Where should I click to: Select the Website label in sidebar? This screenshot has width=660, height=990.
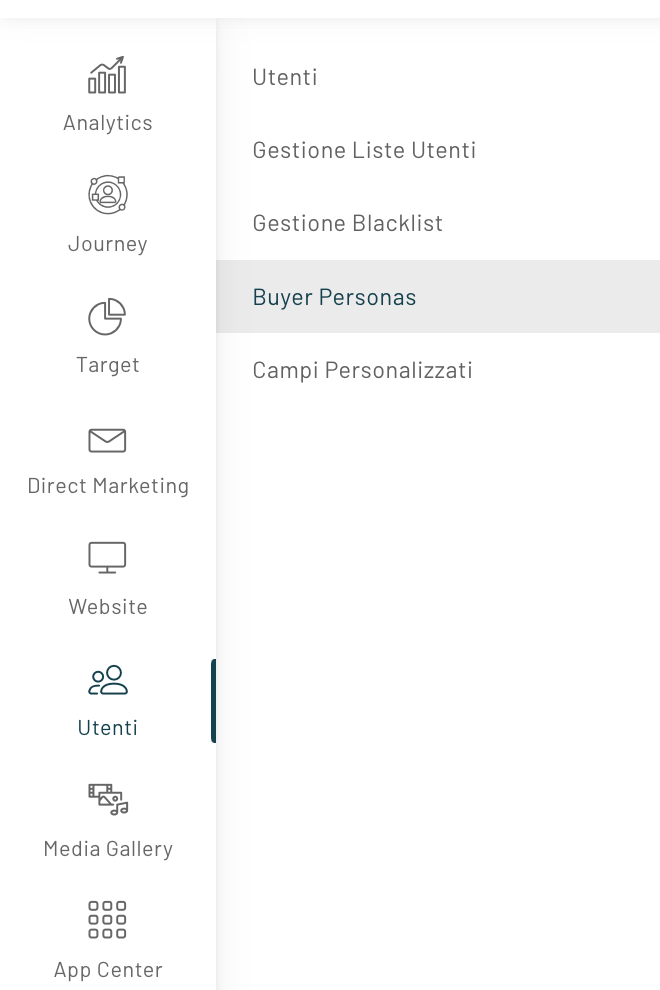tap(108, 607)
